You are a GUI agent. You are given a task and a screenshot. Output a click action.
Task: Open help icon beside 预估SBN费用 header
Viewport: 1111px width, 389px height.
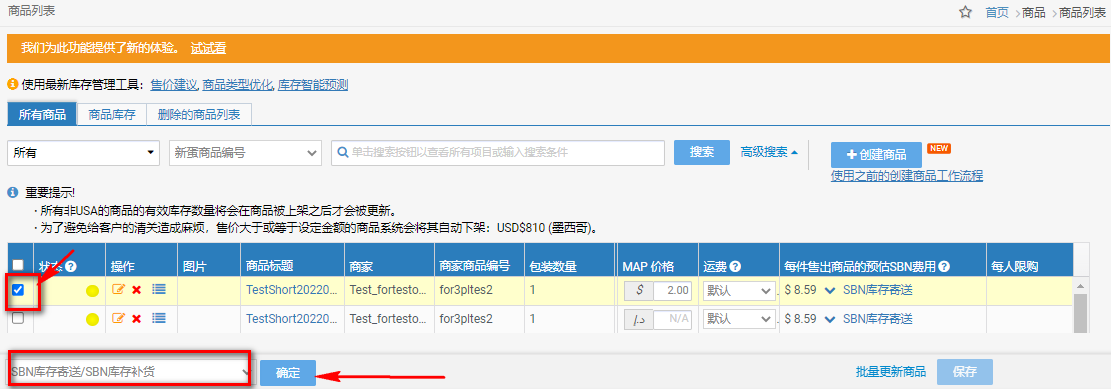click(944, 266)
